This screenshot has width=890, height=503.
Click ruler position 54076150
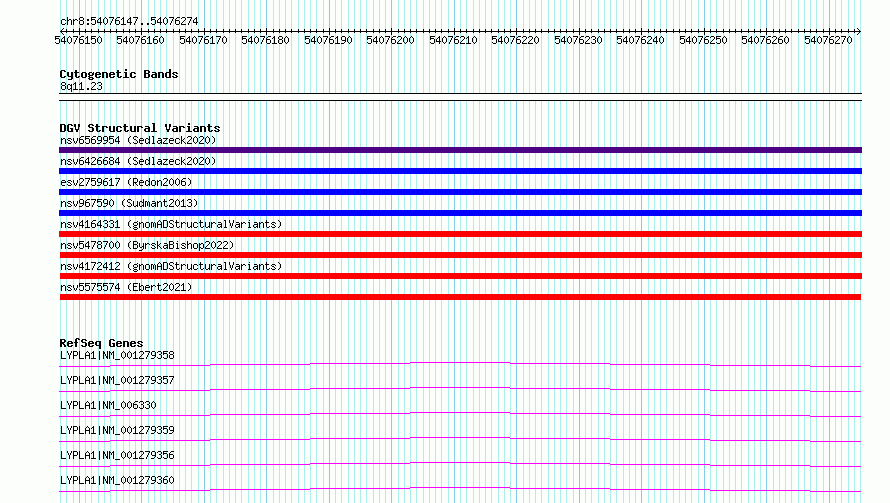[x=78, y=40]
